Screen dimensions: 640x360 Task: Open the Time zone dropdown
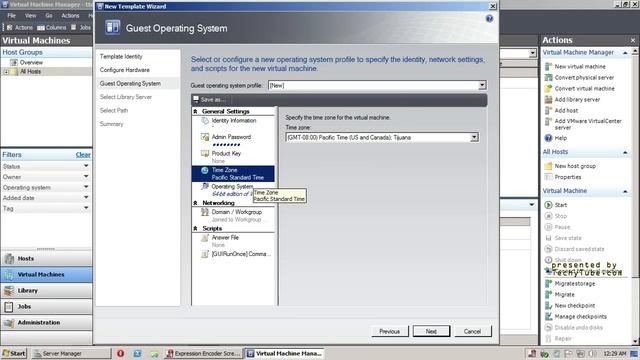[x=474, y=138]
